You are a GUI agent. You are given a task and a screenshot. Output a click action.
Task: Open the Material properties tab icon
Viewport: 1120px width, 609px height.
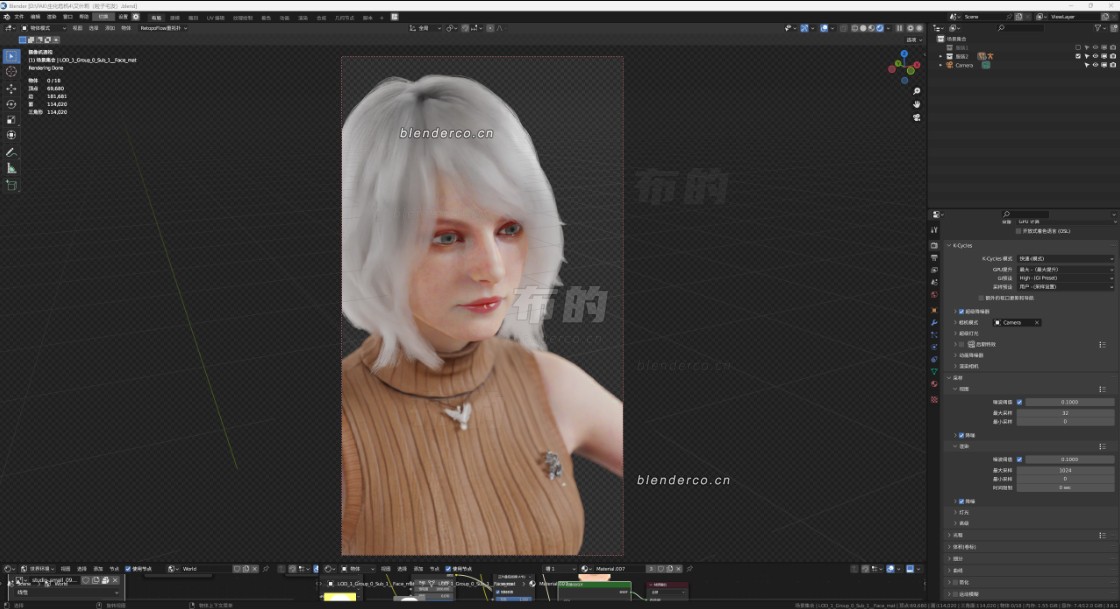(x=934, y=384)
